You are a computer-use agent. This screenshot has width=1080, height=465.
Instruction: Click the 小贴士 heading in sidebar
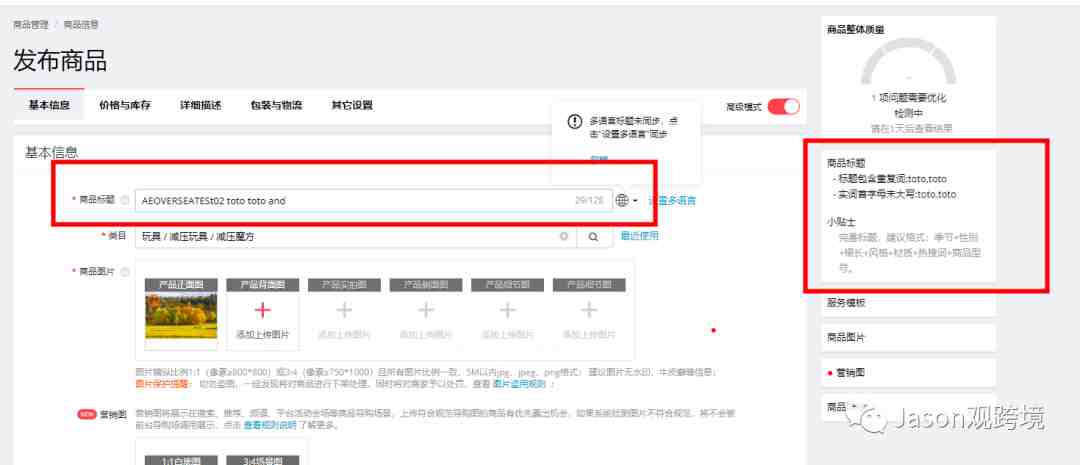tap(840, 223)
